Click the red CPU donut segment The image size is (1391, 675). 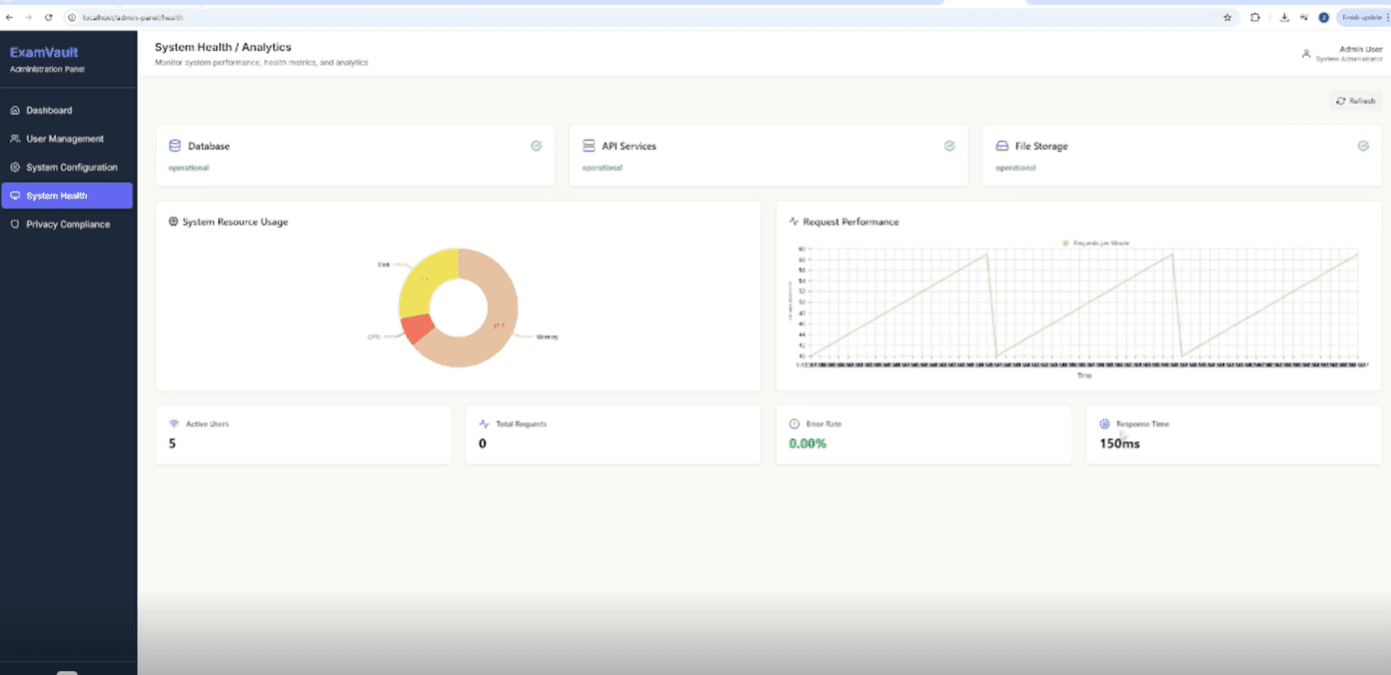point(417,328)
